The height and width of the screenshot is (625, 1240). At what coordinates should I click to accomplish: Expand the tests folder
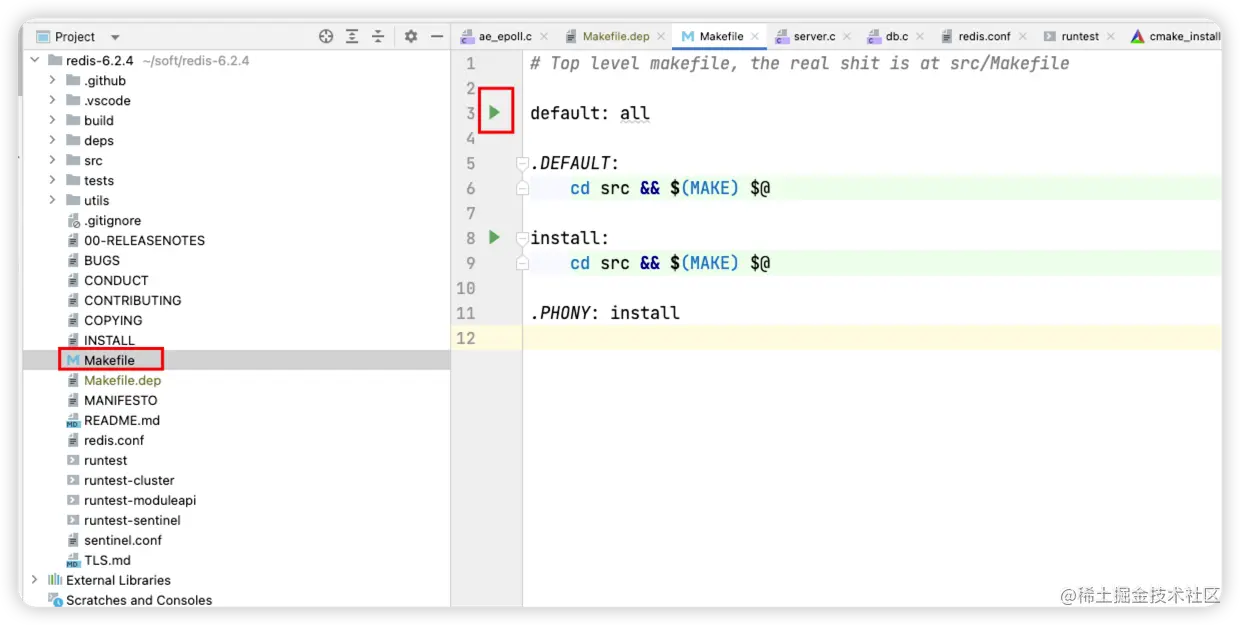pos(52,180)
